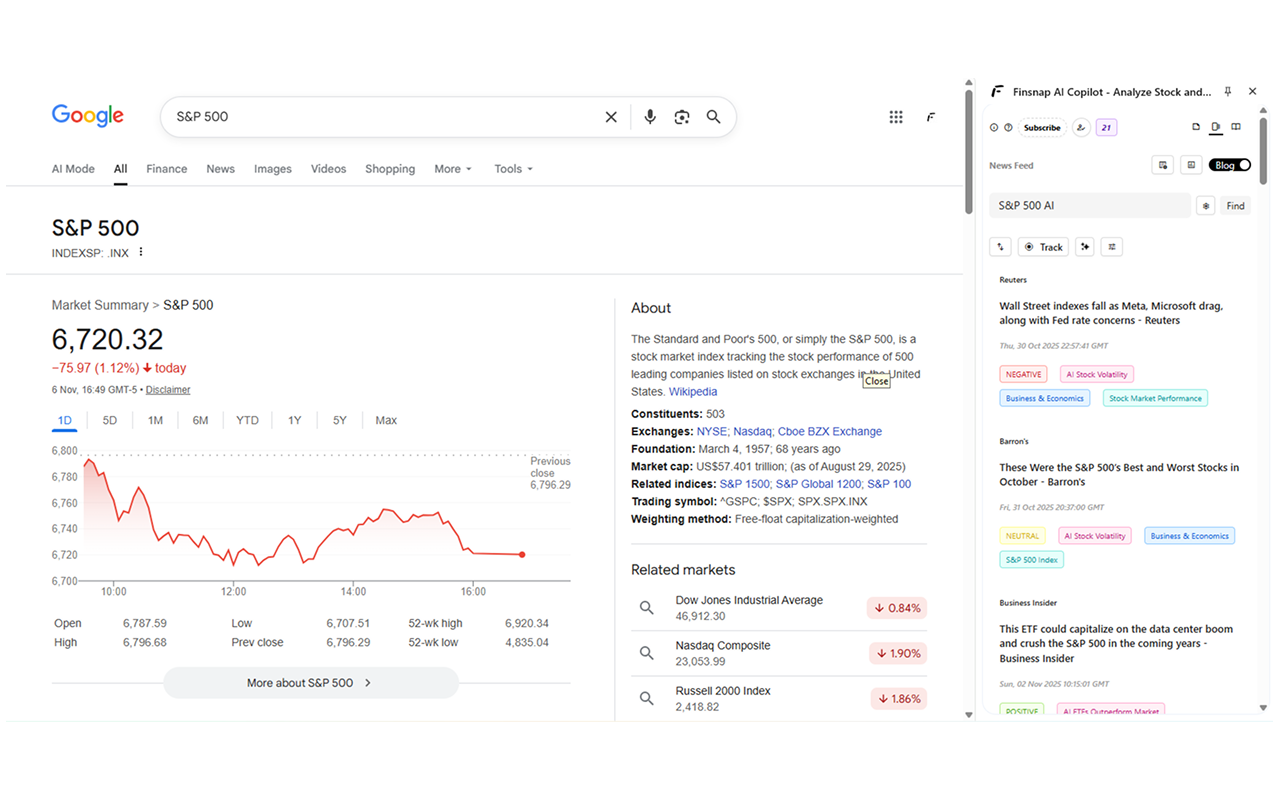The width and height of the screenshot is (1280, 800).
Task: Open the Finance search tab
Action: click(x=167, y=169)
